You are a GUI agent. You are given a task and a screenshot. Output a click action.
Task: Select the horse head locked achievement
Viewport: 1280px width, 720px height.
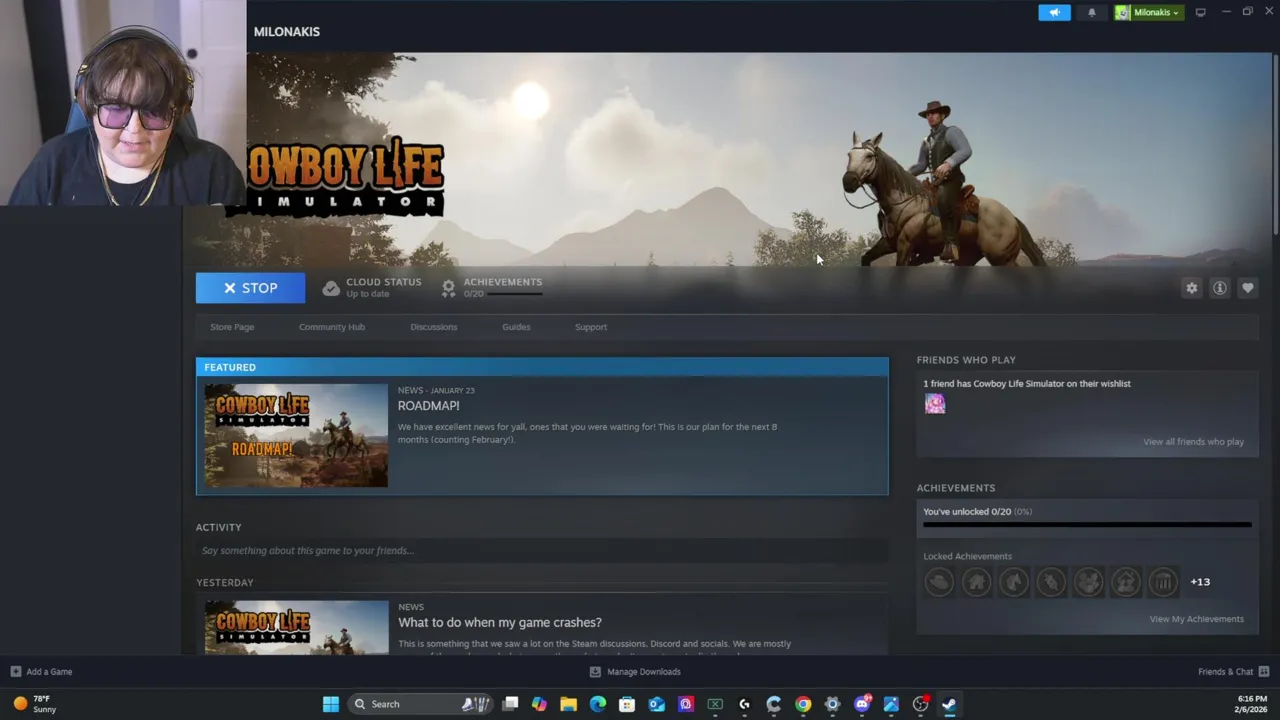coord(1014,582)
